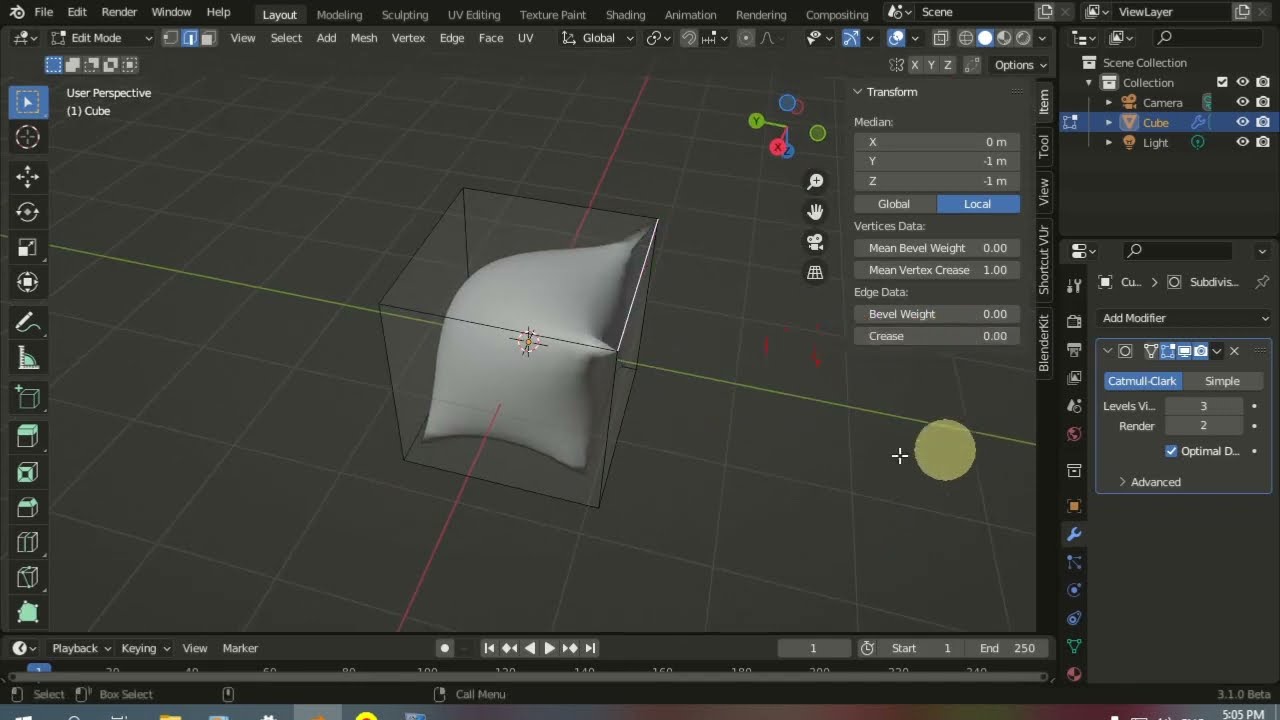Viewport: 1280px width, 720px height.
Task: Select the Annotate pencil tool
Action: (x=28, y=323)
